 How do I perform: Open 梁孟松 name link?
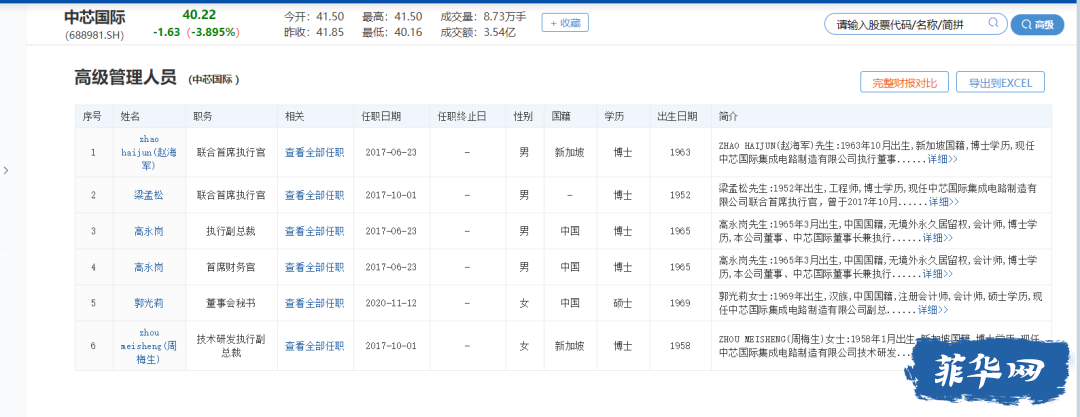point(149,195)
